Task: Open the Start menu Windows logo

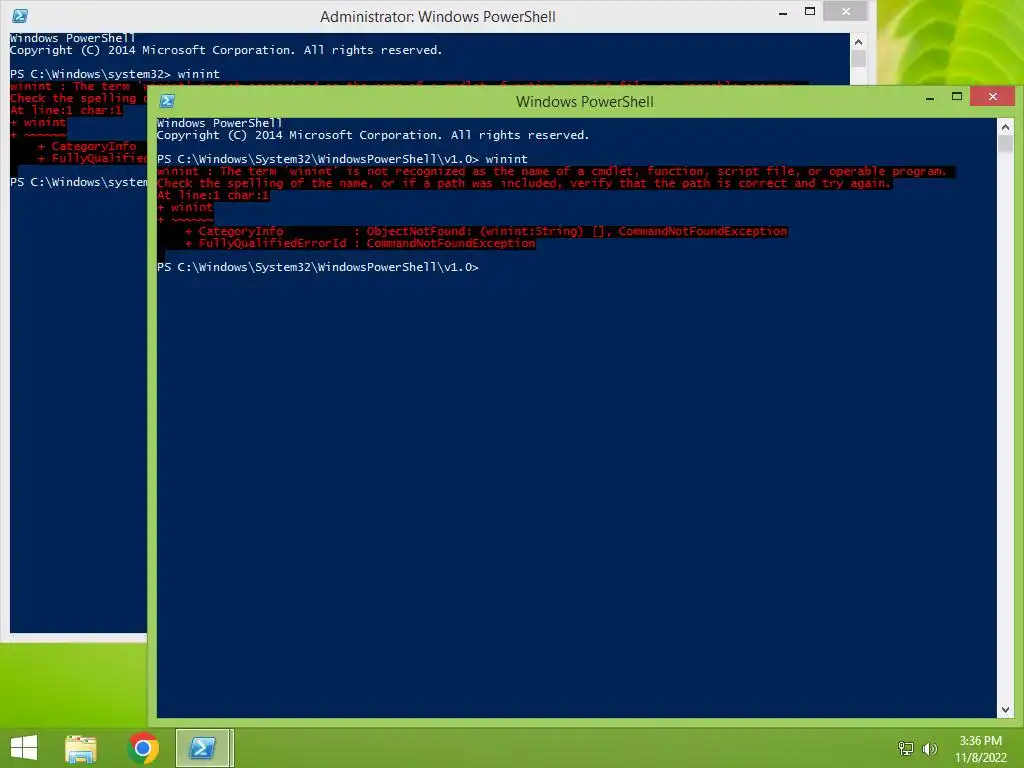Action: point(24,748)
